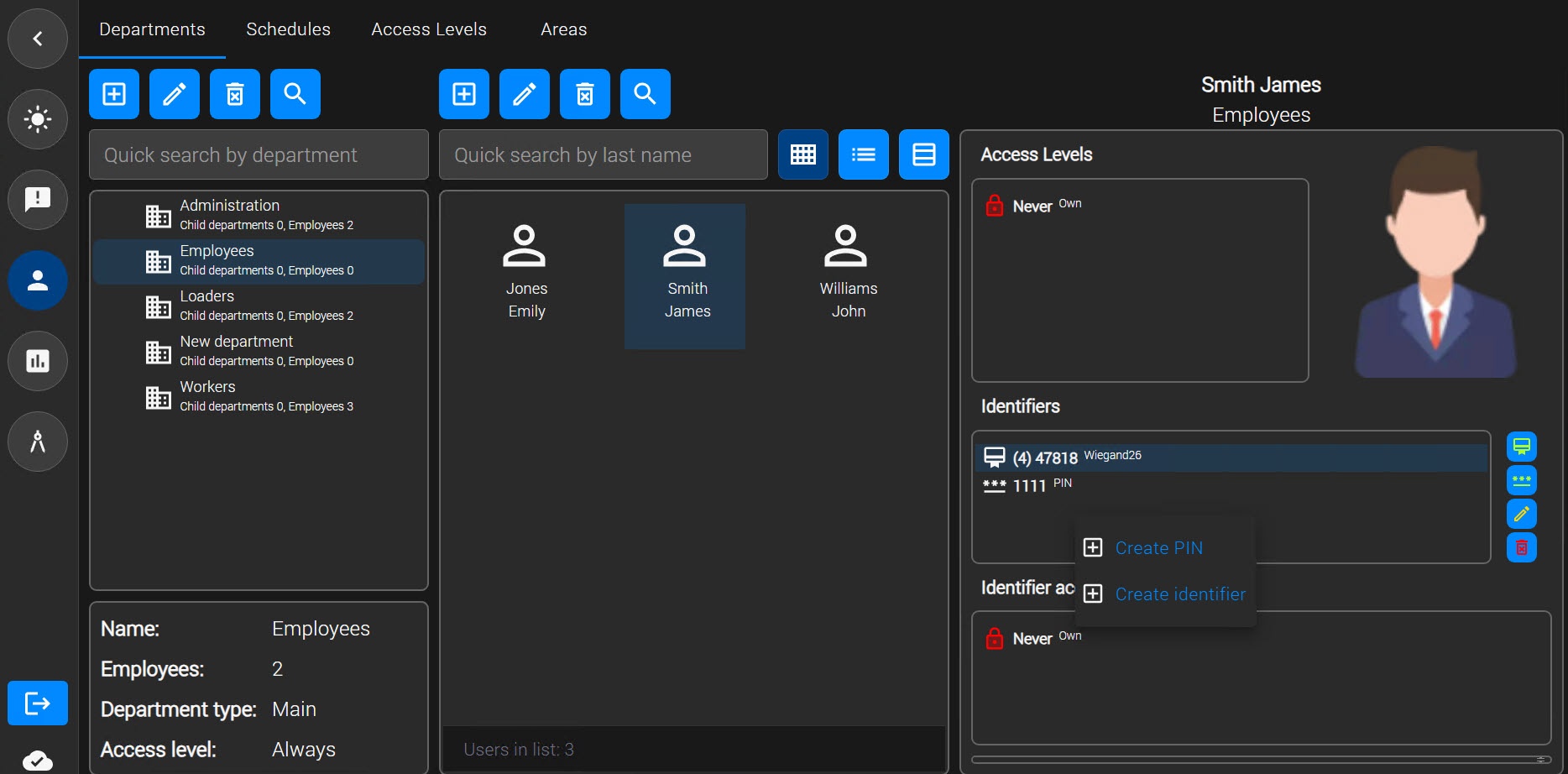Toggle the brightness theme sidebar icon

tap(38, 119)
